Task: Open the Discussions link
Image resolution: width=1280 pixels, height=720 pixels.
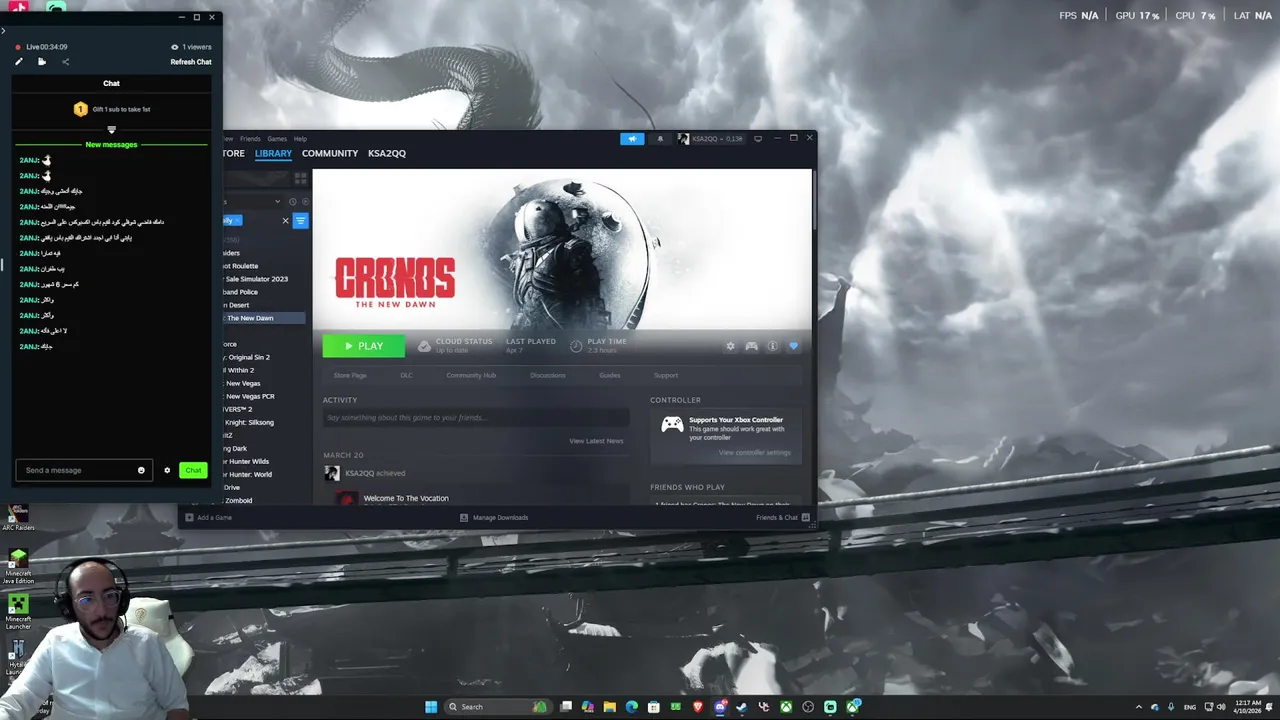Action: pyautogui.click(x=548, y=375)
